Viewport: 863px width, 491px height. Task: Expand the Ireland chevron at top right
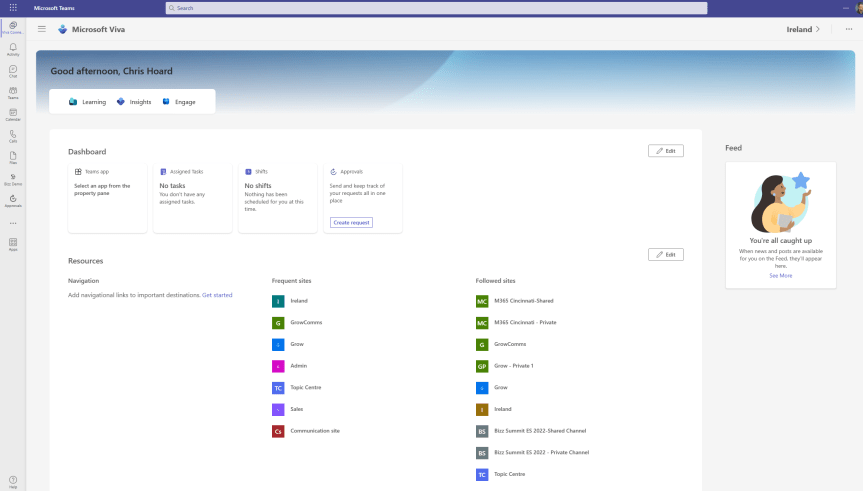(818, 29)
